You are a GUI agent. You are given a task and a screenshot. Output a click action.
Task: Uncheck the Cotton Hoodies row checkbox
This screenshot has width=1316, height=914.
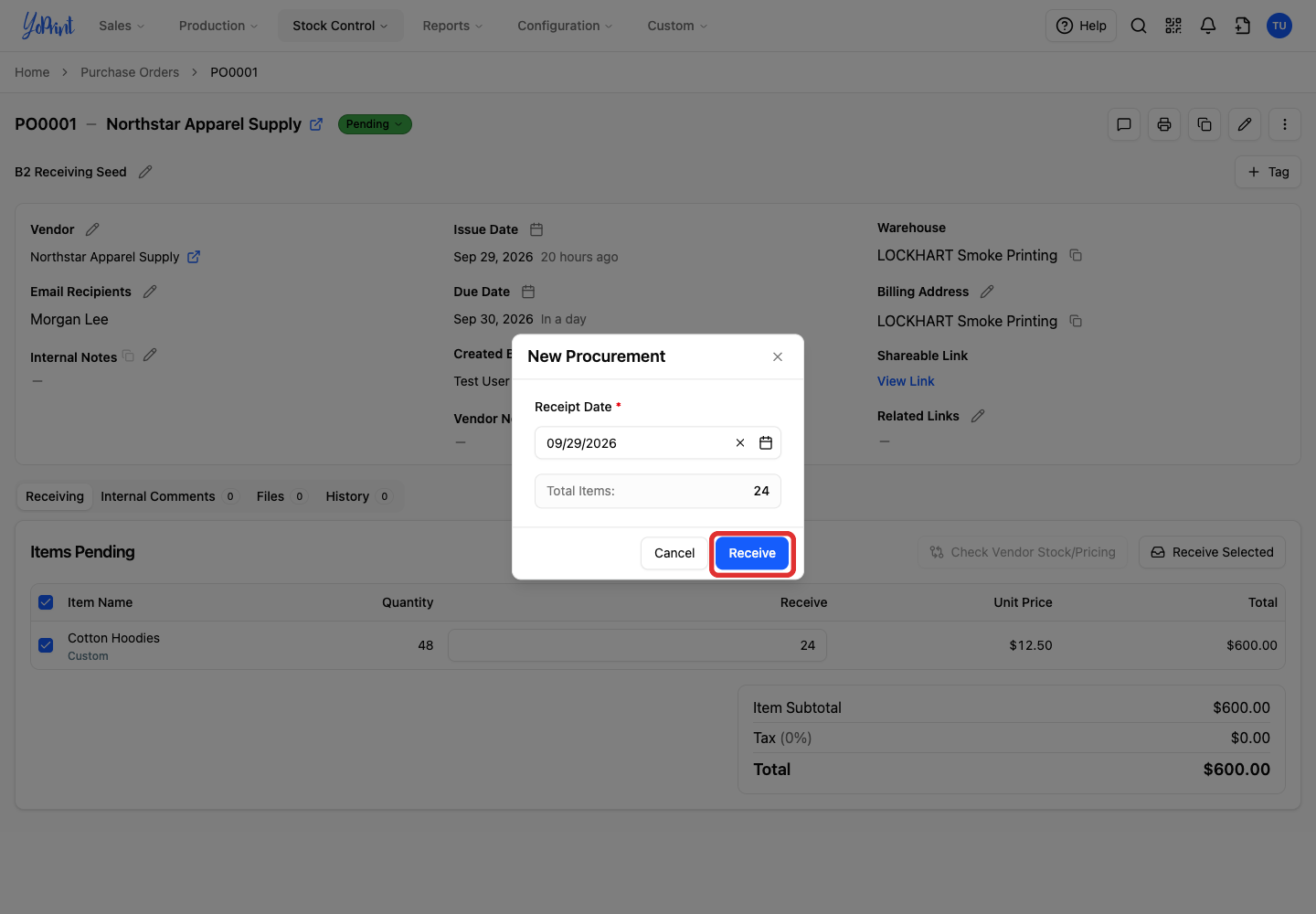(46, 645)
